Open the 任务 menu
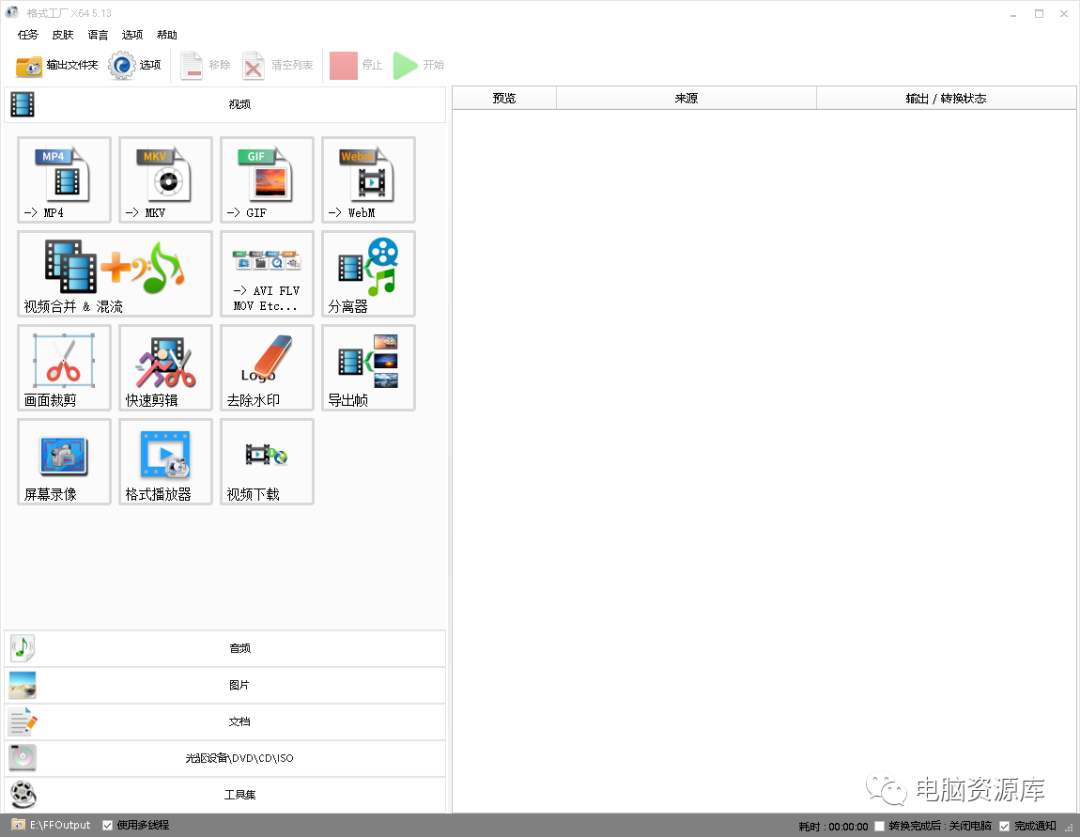Image resolution: width=1080 pixels, height=837 pixels. pyautogui.click(x=28, y=34)
